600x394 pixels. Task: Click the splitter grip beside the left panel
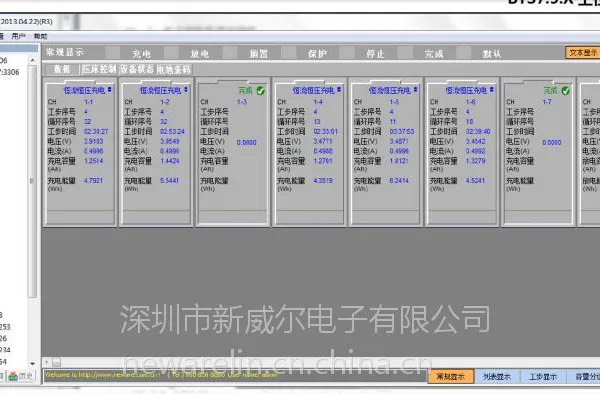32,181
